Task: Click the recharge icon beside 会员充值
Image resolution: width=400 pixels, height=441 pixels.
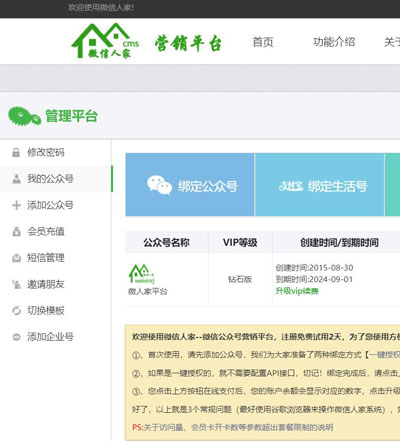Action: coord(16,231)
